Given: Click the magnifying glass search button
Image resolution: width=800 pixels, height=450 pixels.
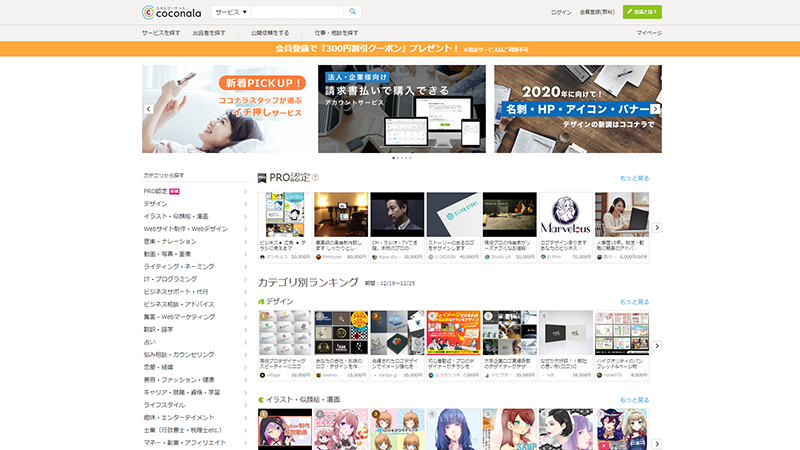Looking at the screenshot, I should click(x=353, y=12).
